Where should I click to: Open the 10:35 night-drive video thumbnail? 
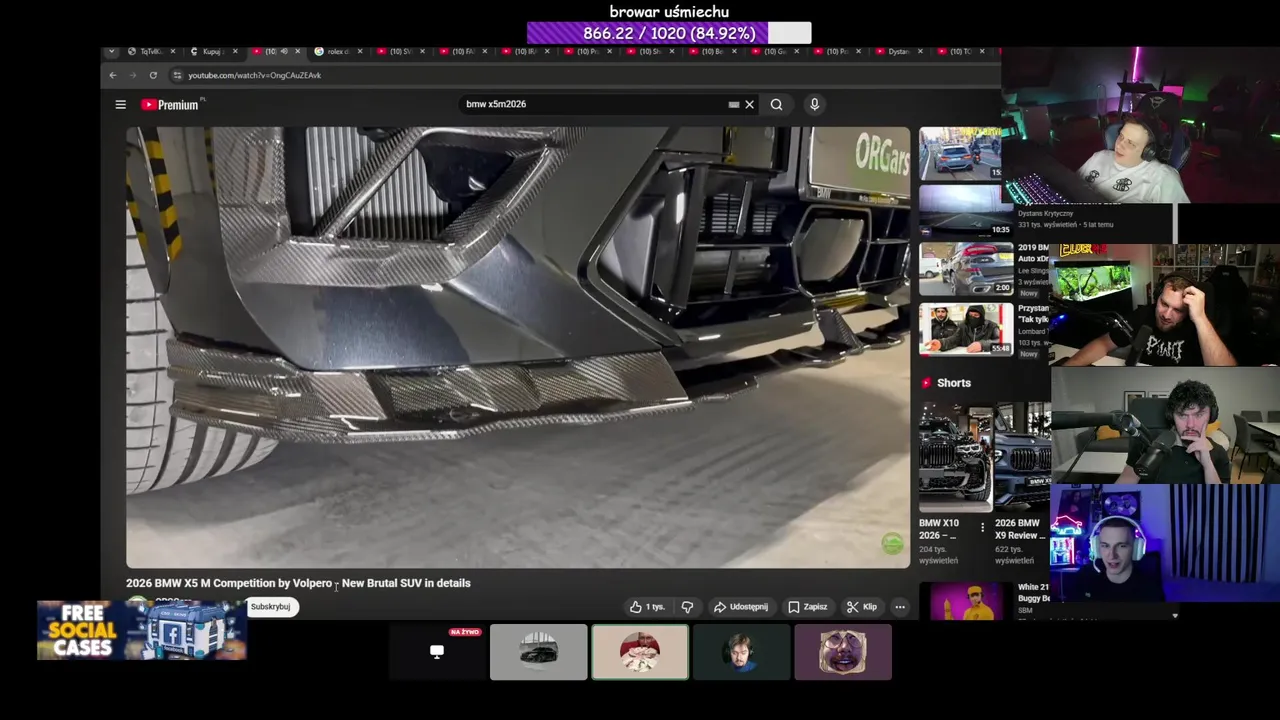coord(966,210)
